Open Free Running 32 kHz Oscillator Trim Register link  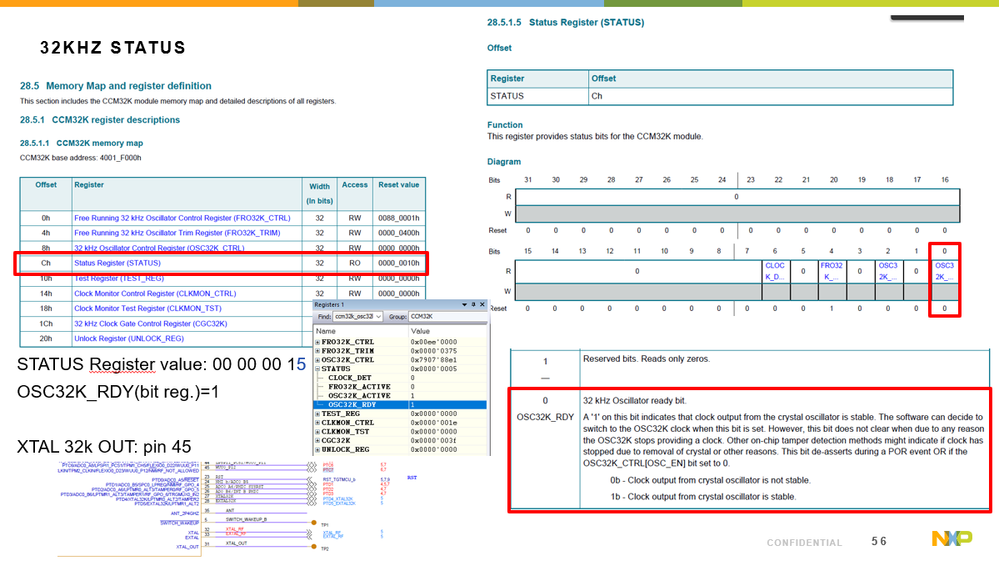(177, 233)
